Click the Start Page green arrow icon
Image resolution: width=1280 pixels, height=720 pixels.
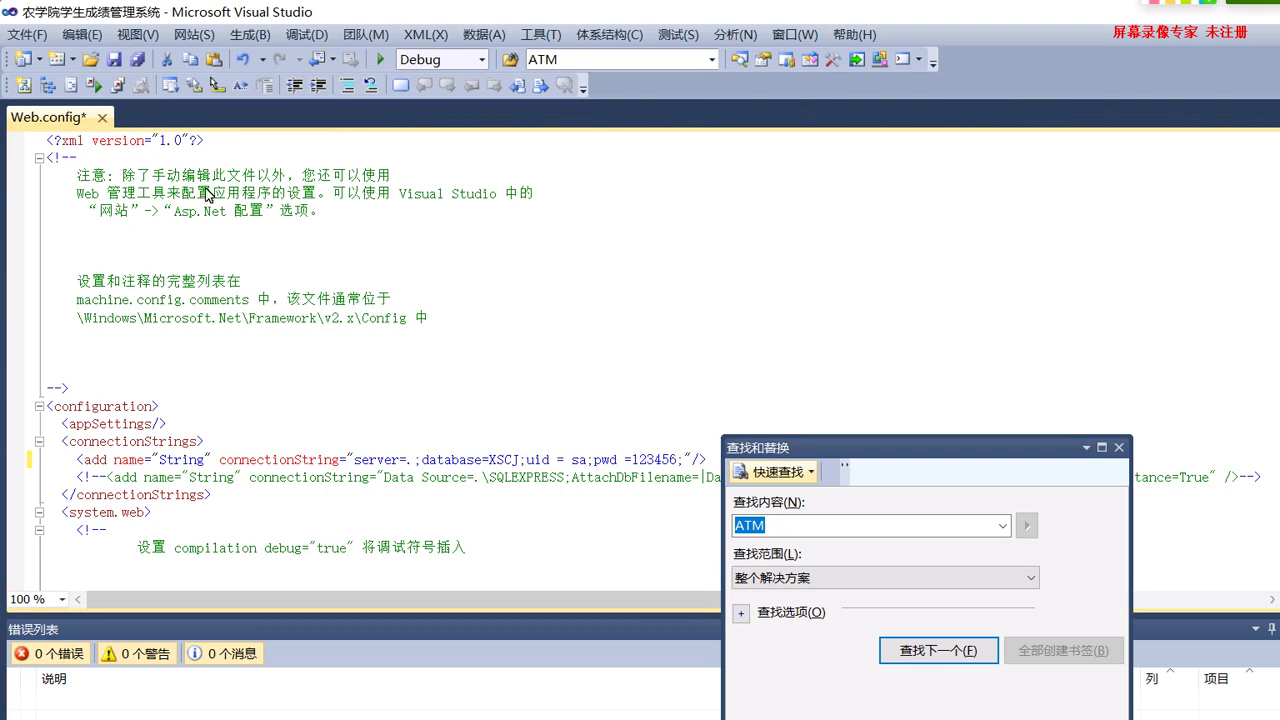click(x=856, y=60)
